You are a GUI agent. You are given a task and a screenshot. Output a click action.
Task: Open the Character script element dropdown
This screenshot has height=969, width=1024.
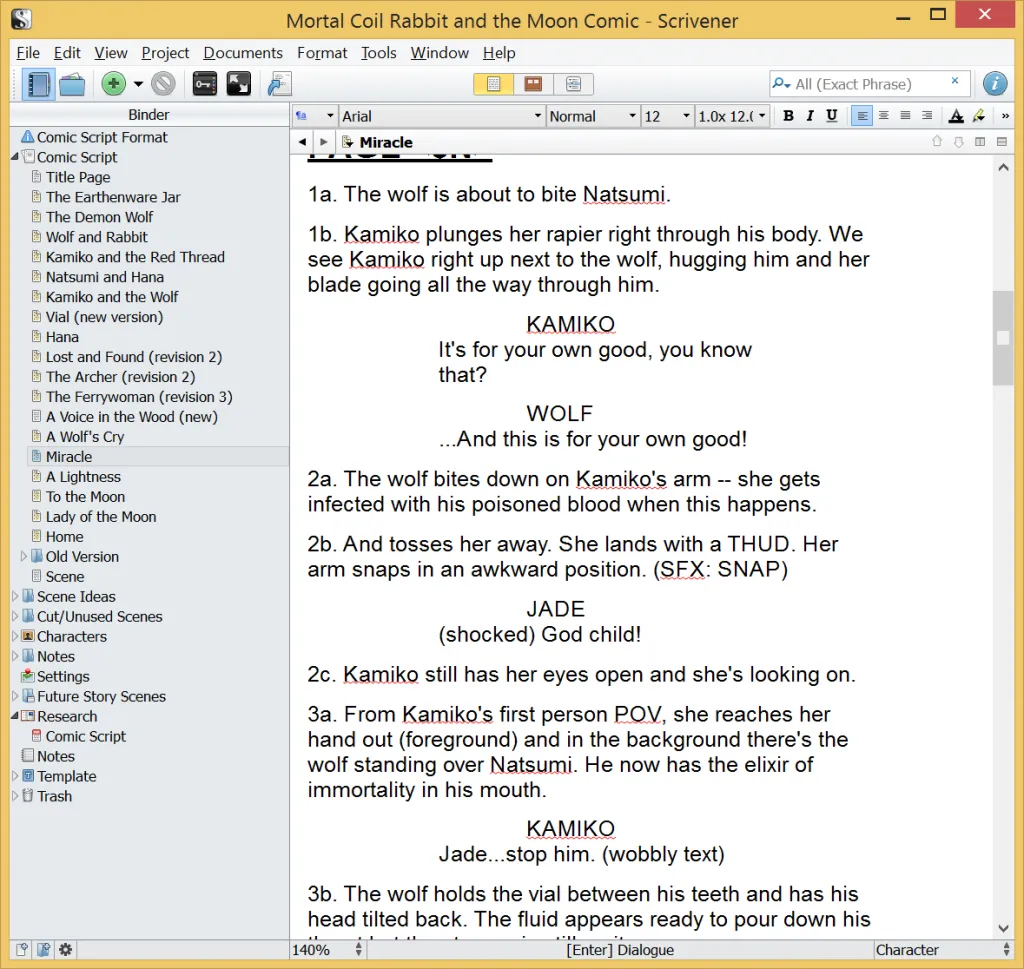[x=940, y=949]
